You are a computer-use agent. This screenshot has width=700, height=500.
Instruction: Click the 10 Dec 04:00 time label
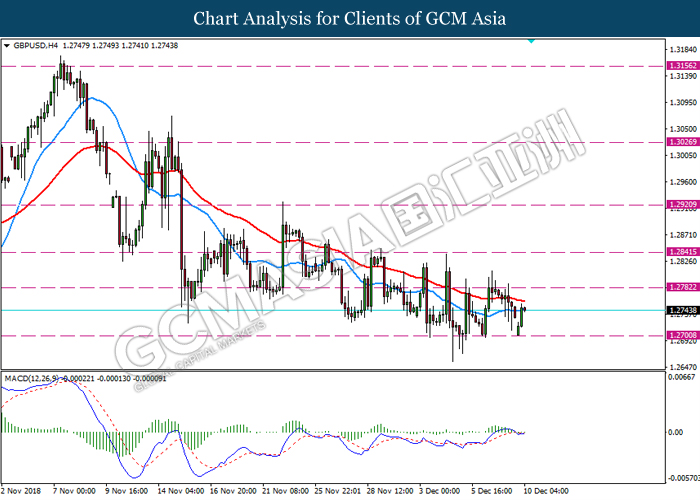coord(546,491)
